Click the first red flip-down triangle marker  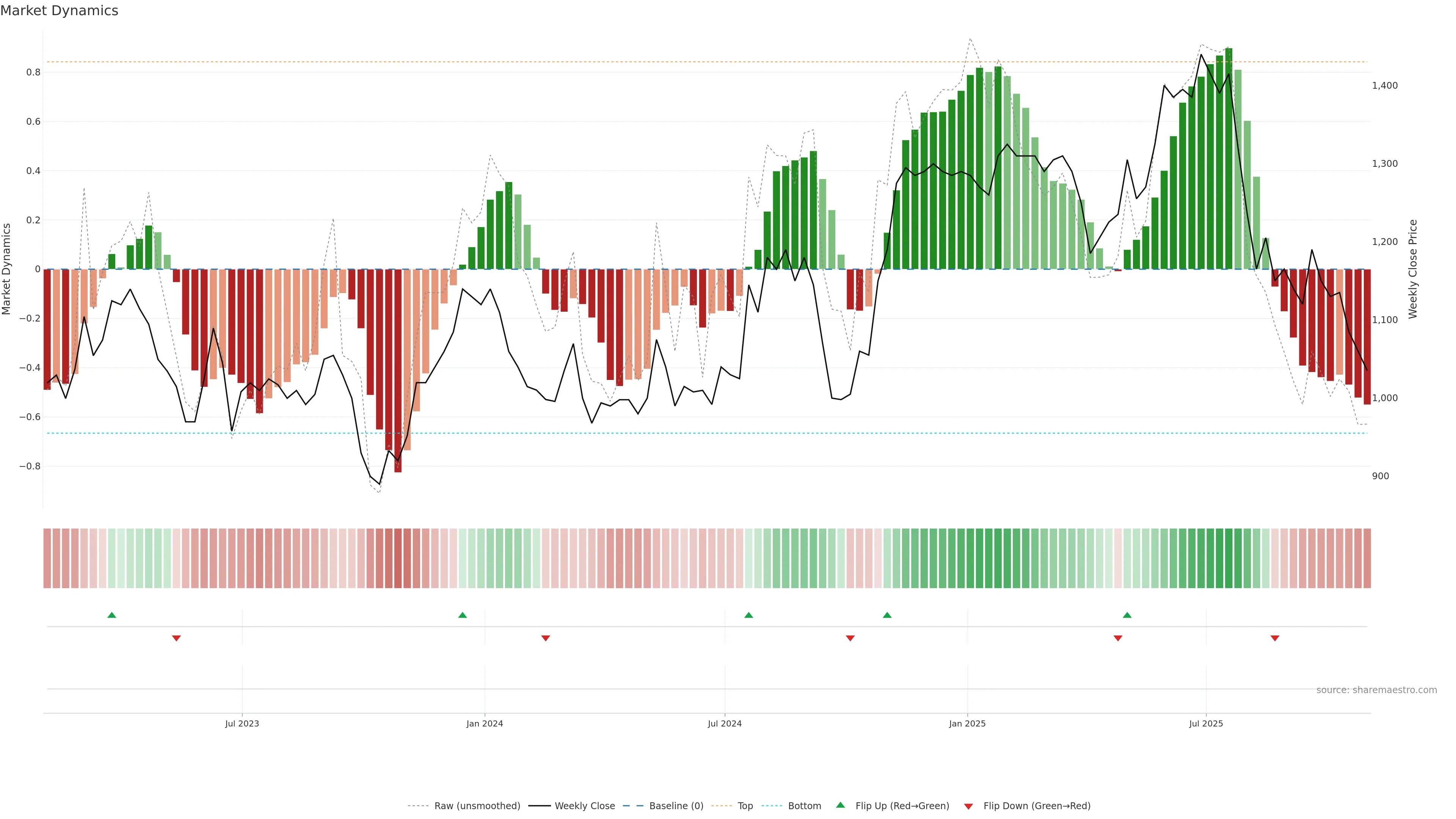pos(176,638)
